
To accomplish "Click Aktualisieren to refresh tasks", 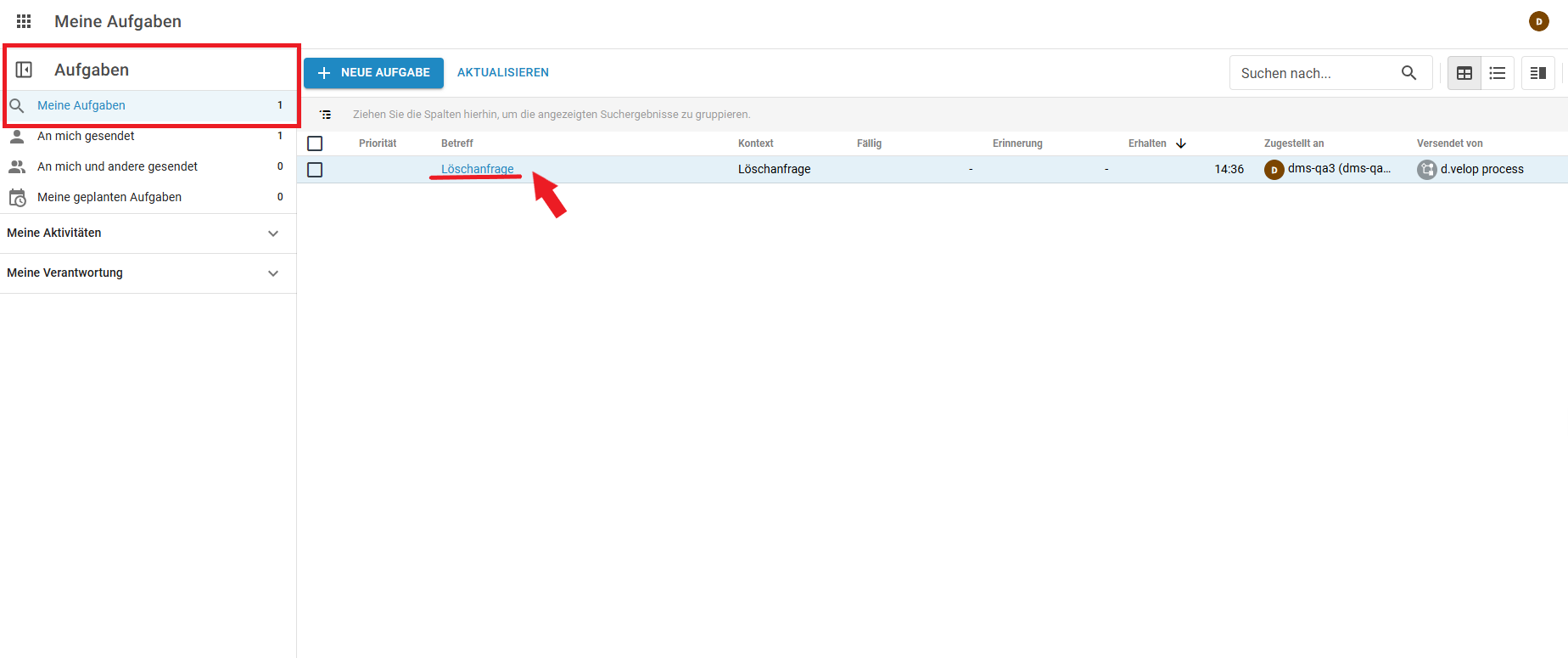I will click(x=502, y=73).
